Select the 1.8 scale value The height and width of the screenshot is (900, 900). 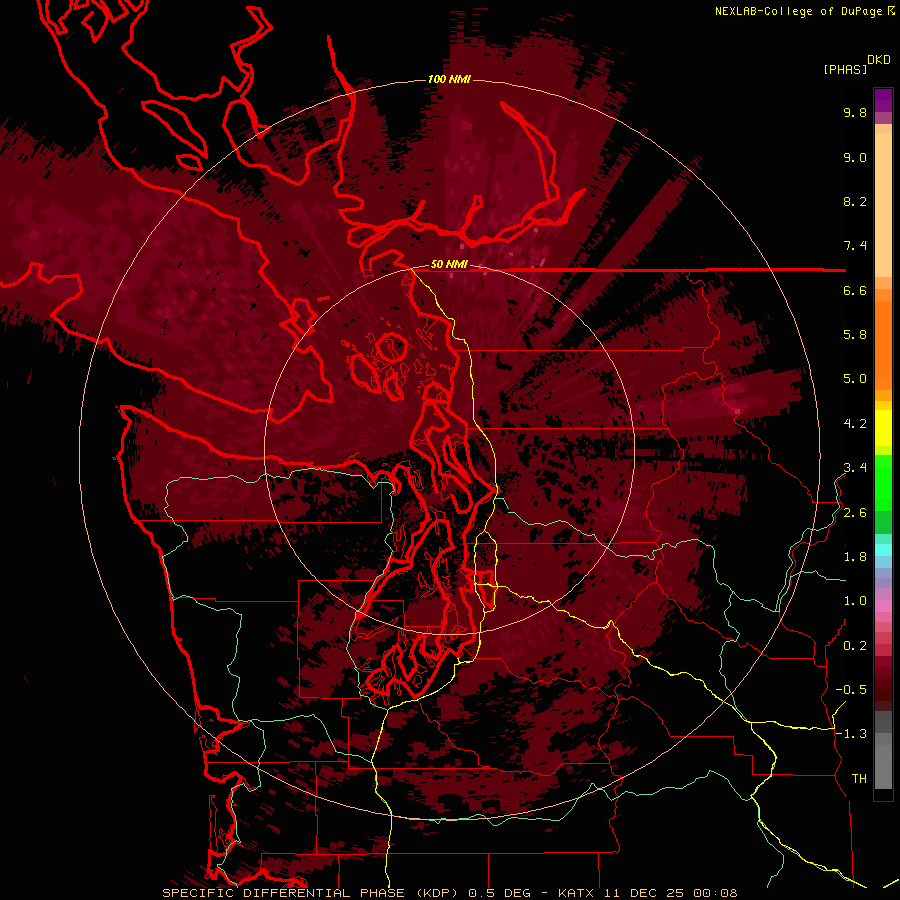(855, 557)
